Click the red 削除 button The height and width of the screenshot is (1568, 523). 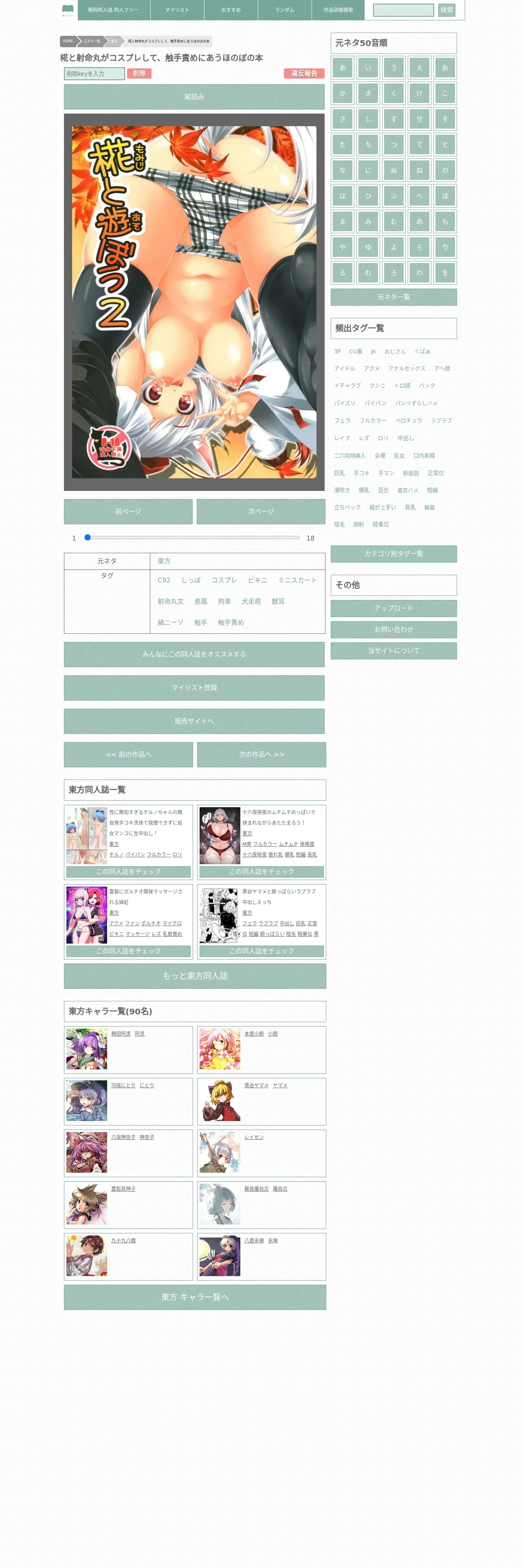pos(139,73)
